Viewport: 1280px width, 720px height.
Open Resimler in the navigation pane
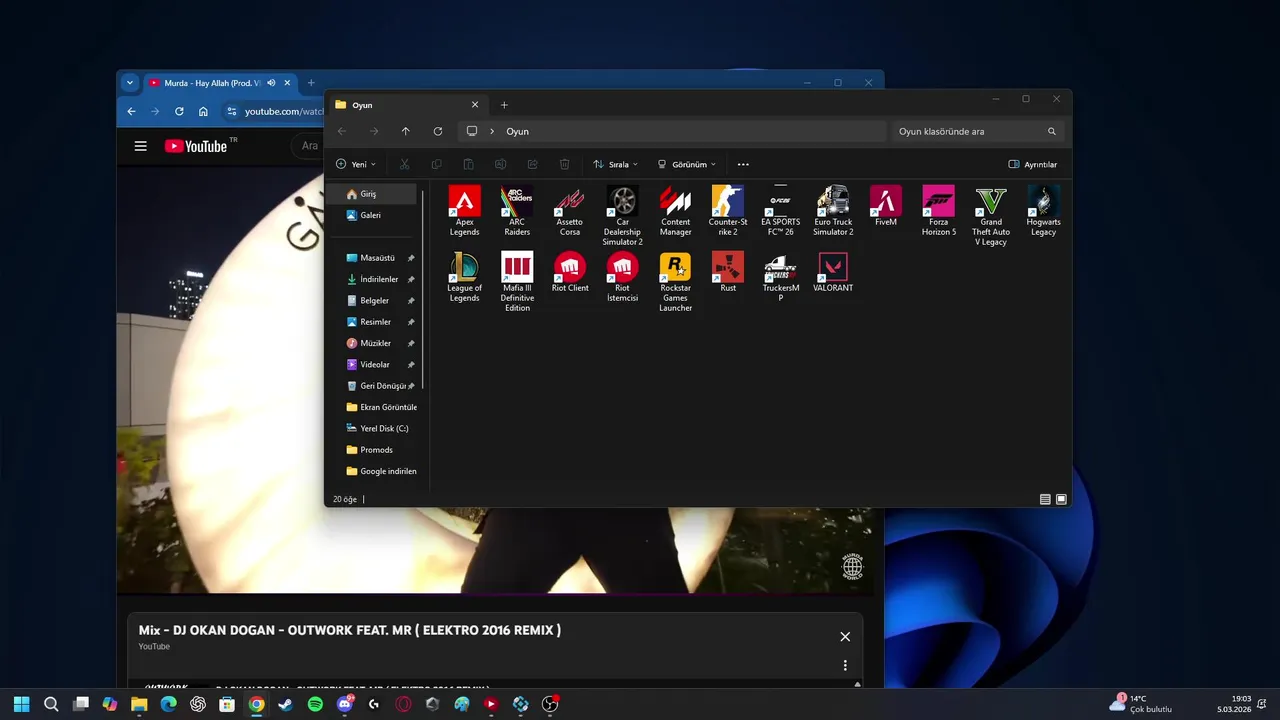point(376,322)
